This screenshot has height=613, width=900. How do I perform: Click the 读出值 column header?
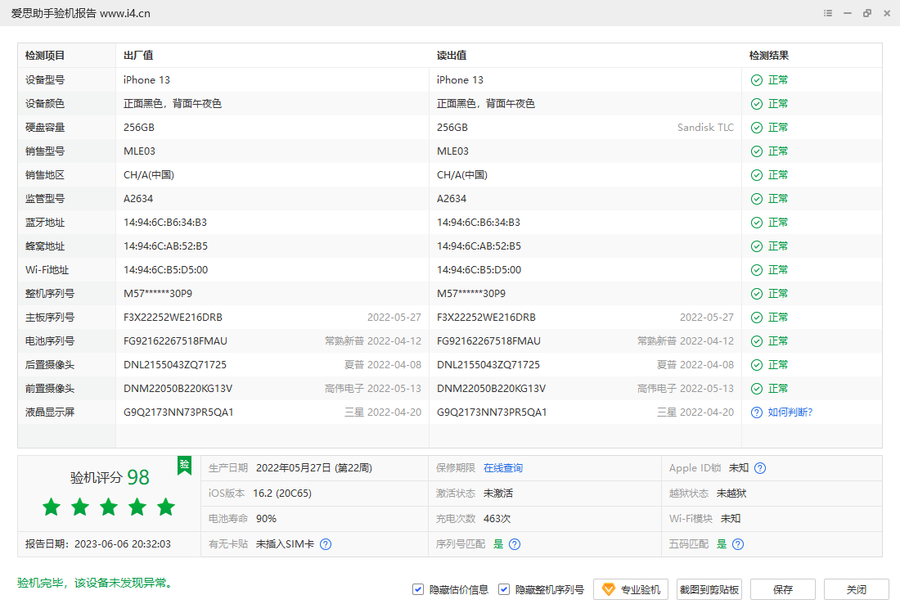[452, 56]
